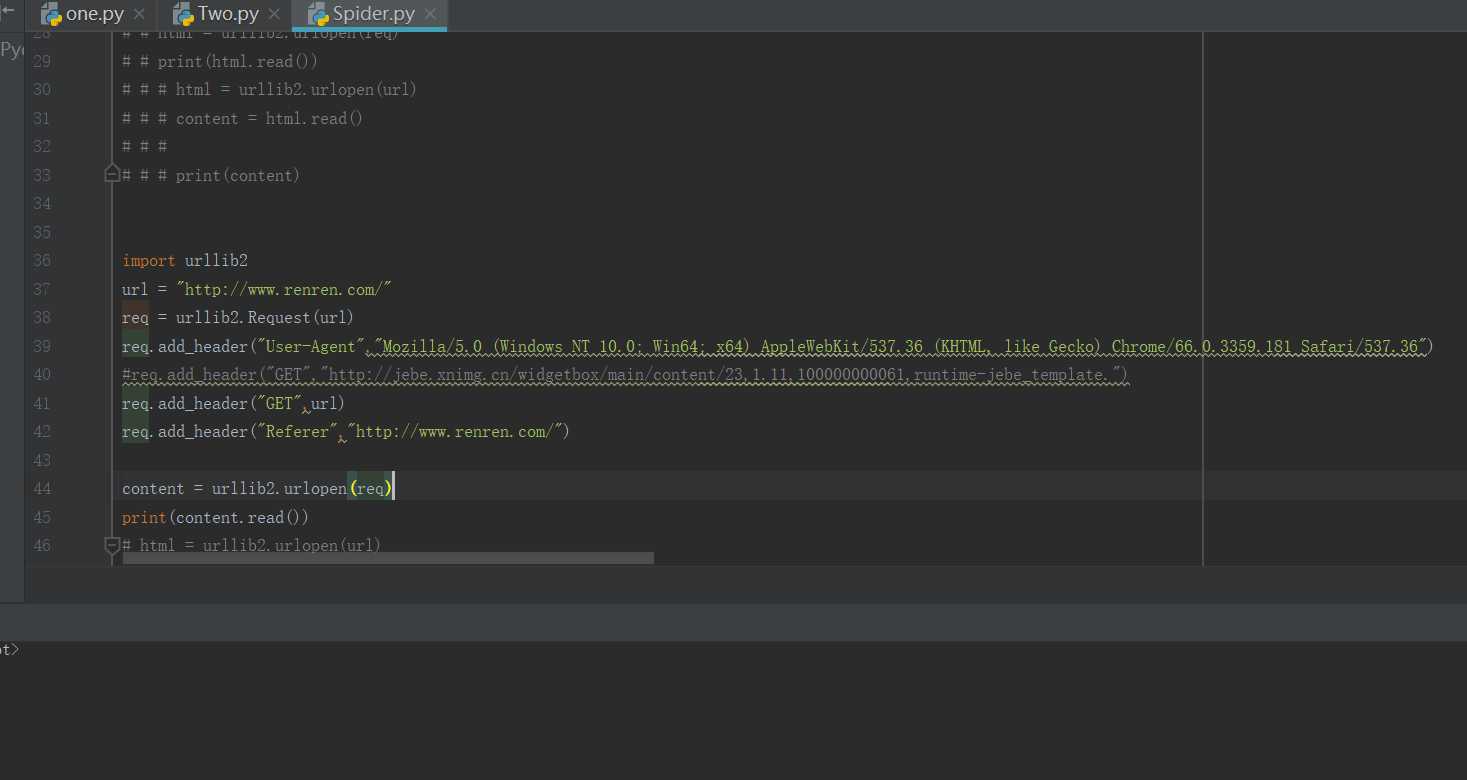
Task: Click '# # # html = urllib2.urlopen(url)' on line 30
Action: [x=269, y=90]
